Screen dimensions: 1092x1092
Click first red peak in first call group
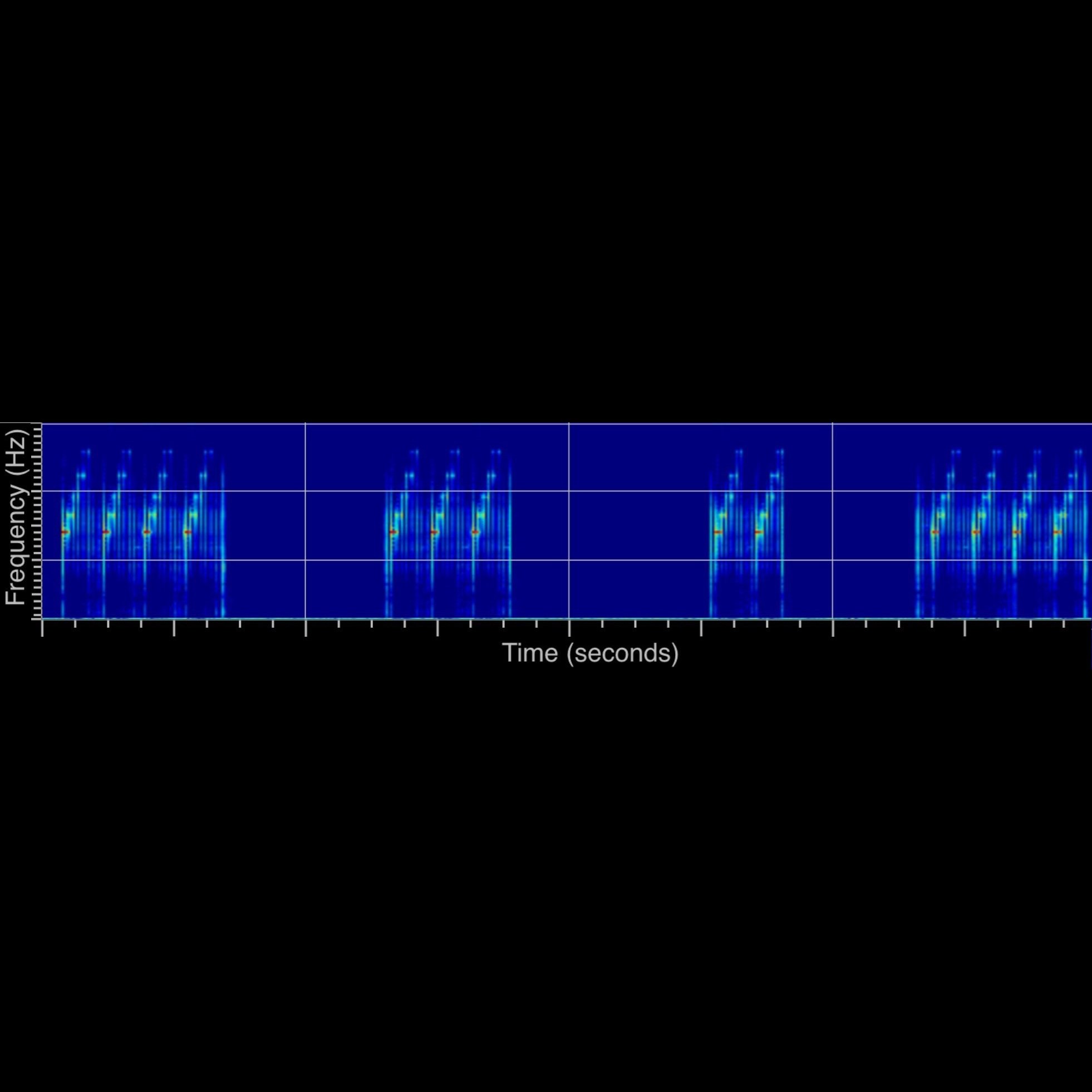pyautogui.click(x=65, y=532)
